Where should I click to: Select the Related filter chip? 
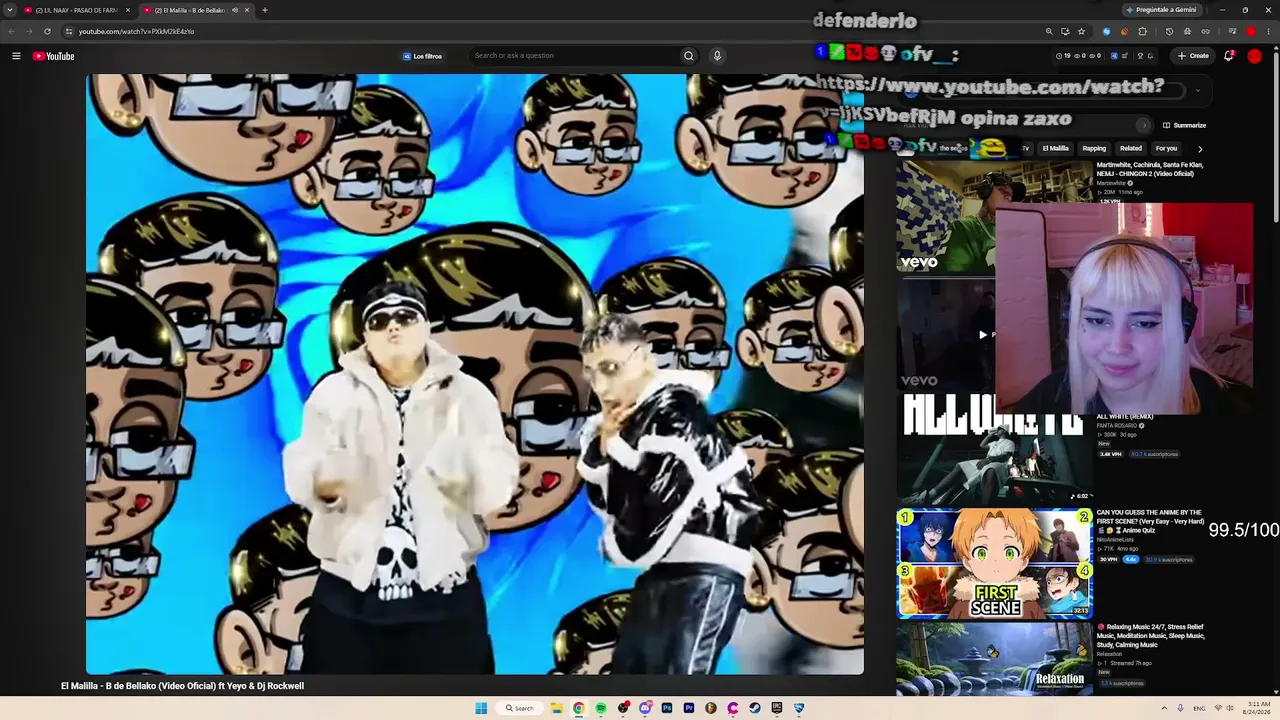tap(1131, 149)
